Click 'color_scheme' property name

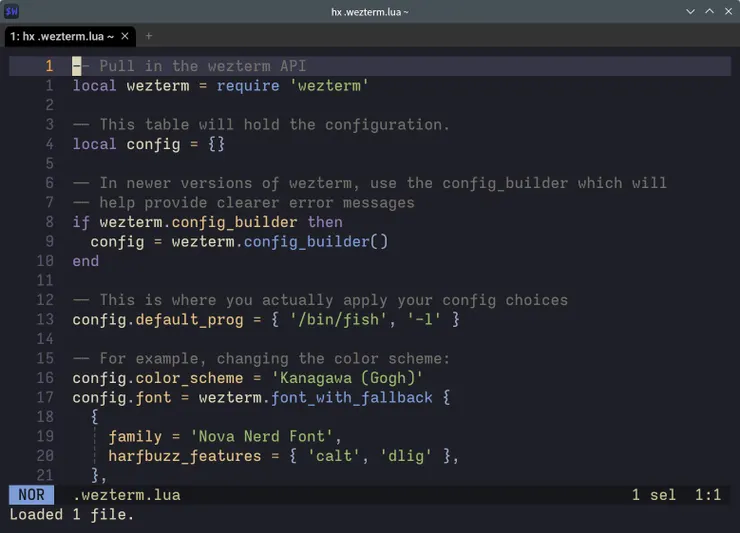pyautogui.click(x=189, y=378)
